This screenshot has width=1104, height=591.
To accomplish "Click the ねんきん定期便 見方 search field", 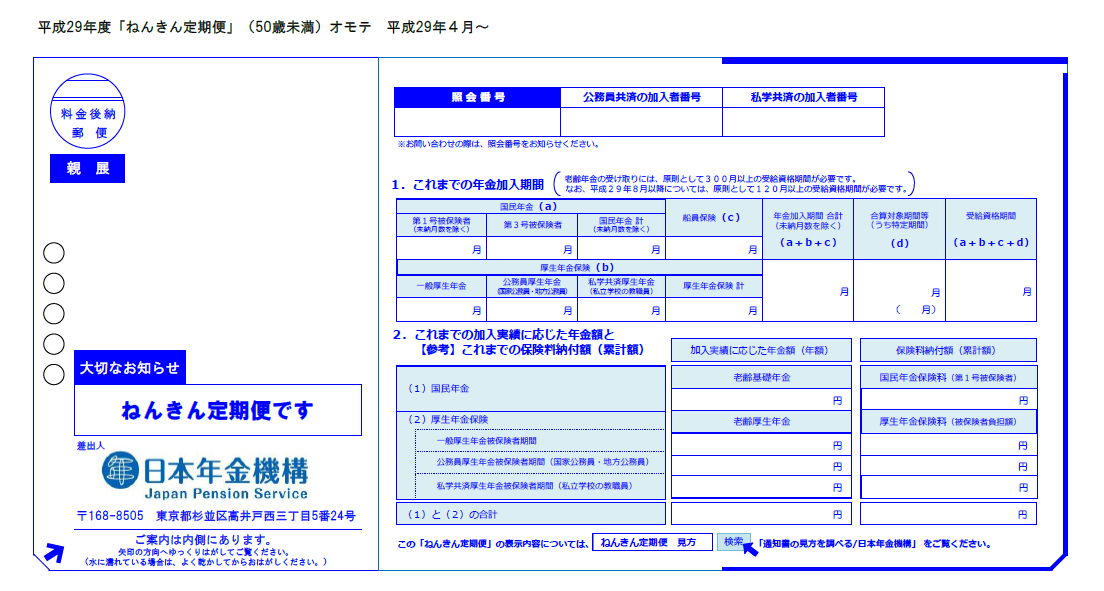I will pos(652,542).
